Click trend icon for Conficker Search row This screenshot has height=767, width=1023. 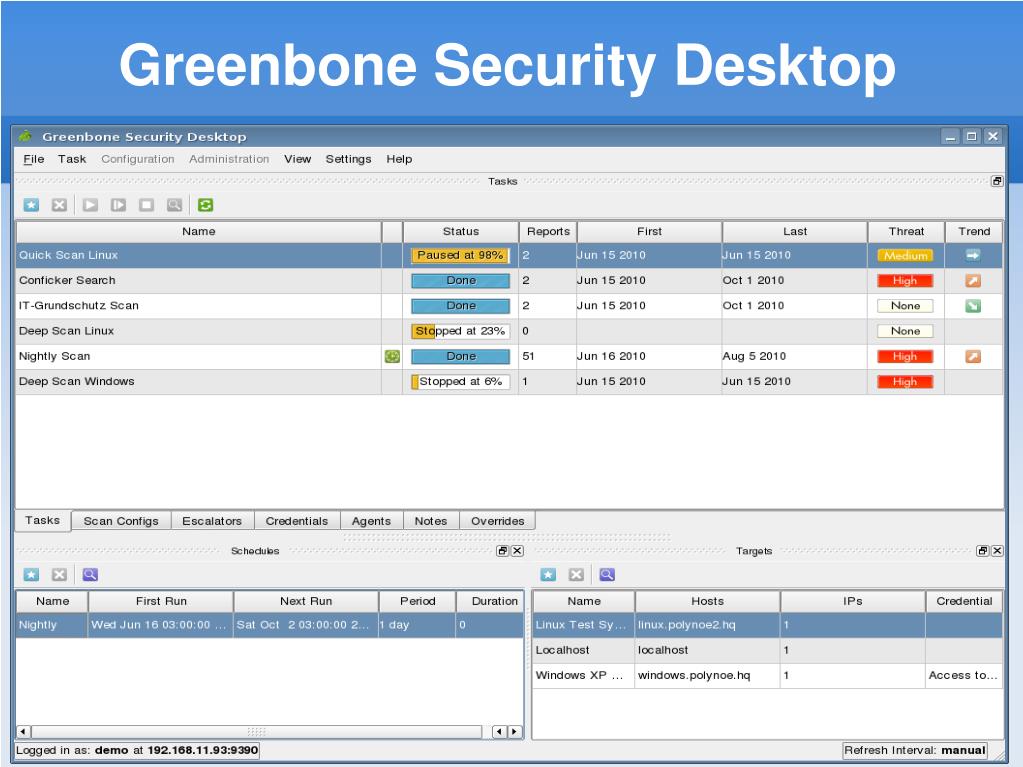coord(973,281)
